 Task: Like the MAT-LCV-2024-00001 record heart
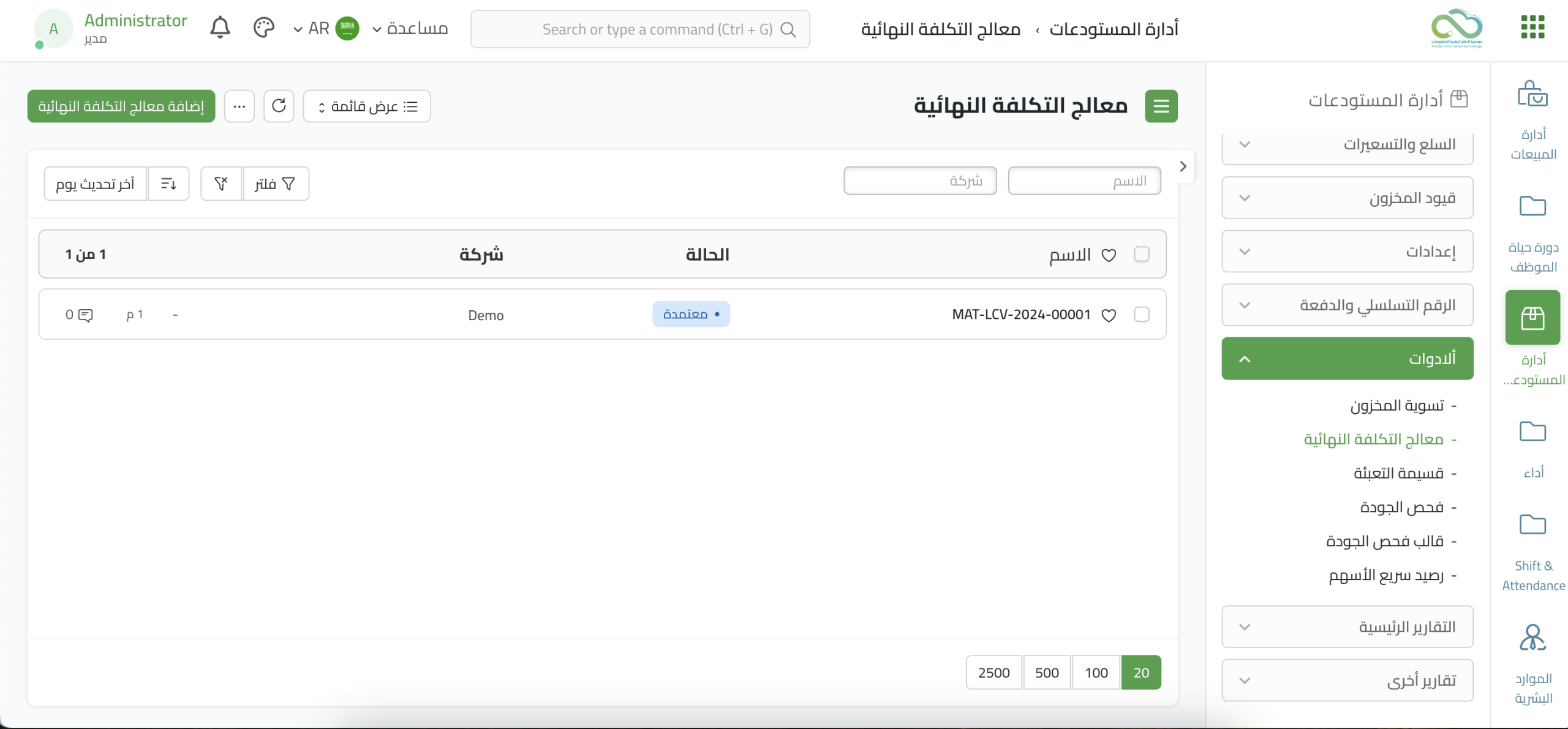(1109, 315)
